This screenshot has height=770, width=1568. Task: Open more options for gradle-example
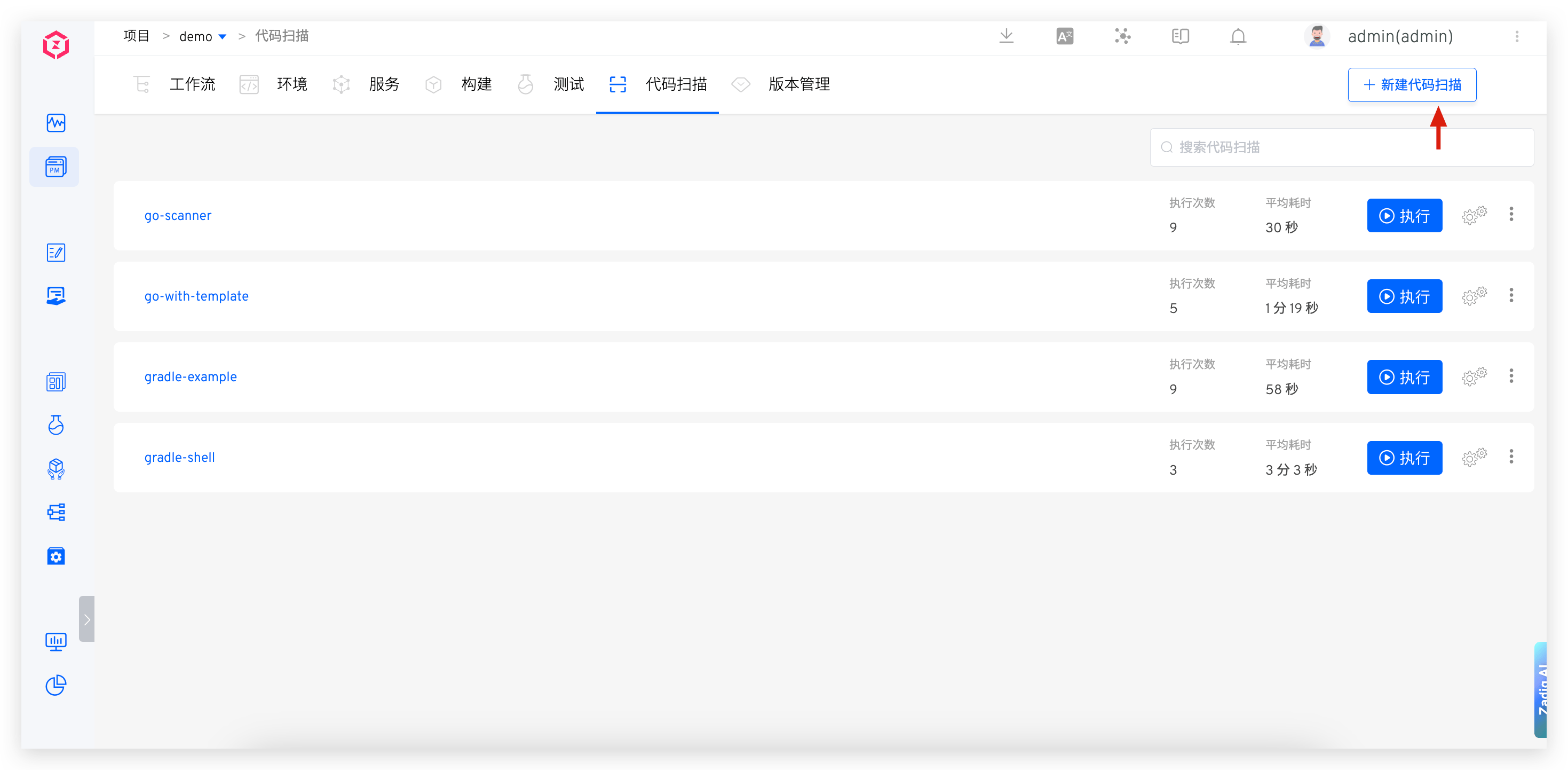1511,376
